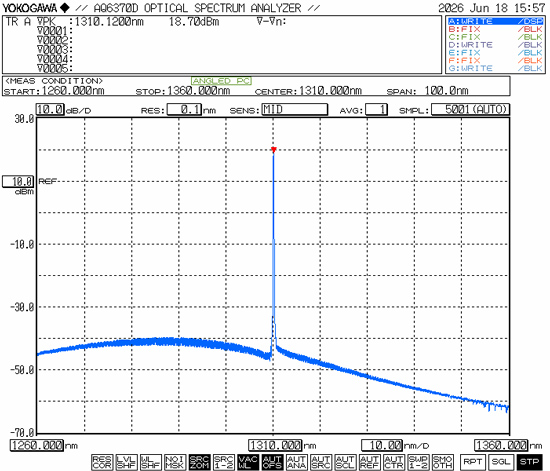Click the 18.70dBm peak level readout
550x471 pixels.
[x=194, y=22]
